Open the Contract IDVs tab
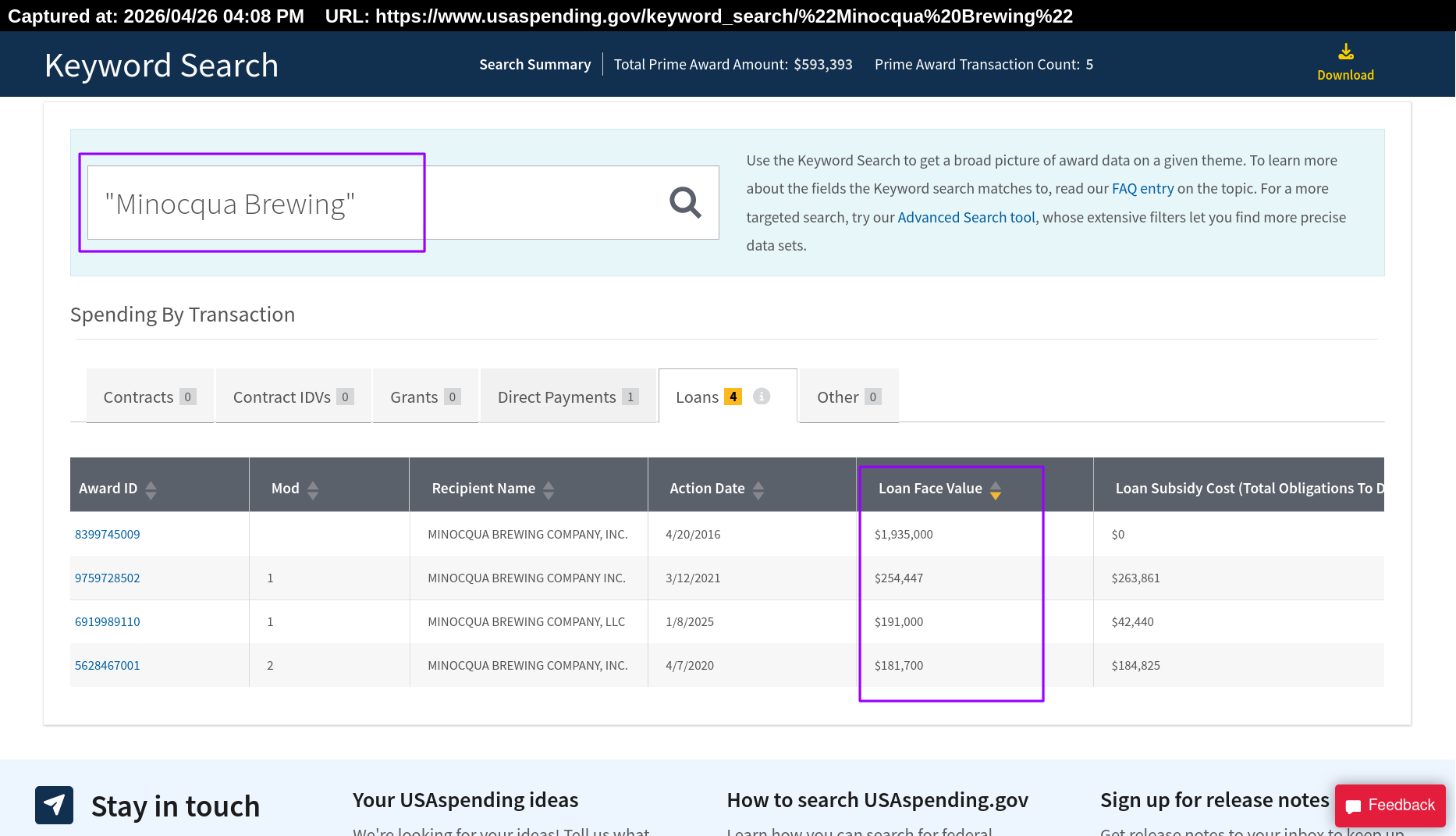 (293, 397)
